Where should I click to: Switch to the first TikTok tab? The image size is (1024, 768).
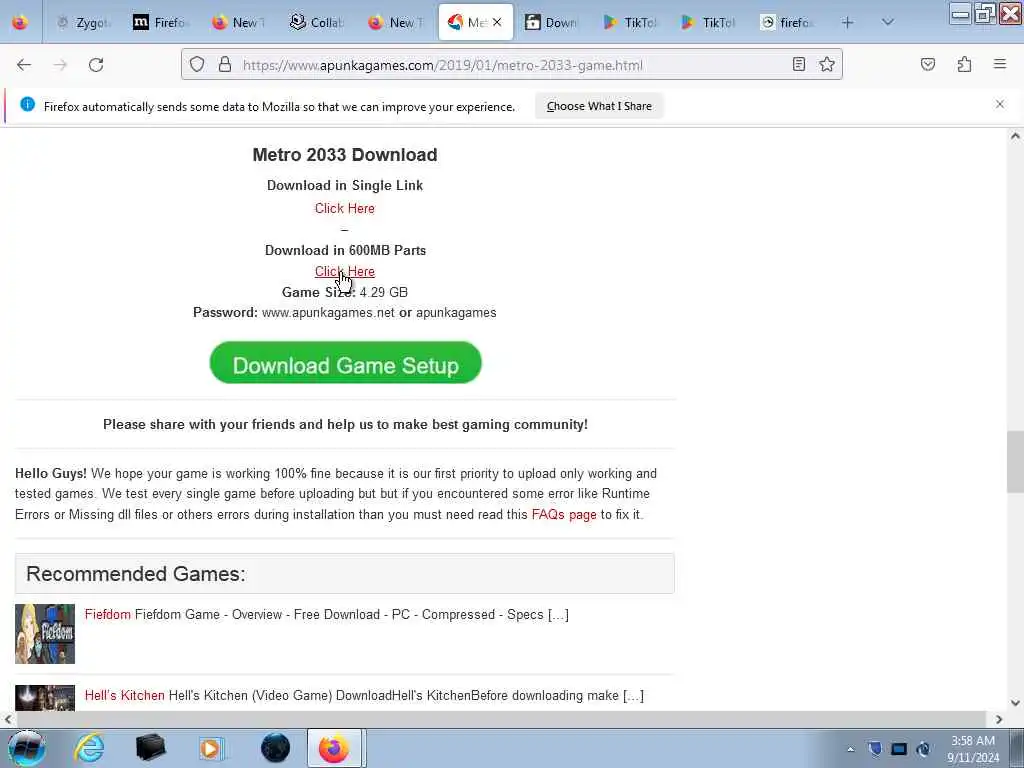coord(631,23)
